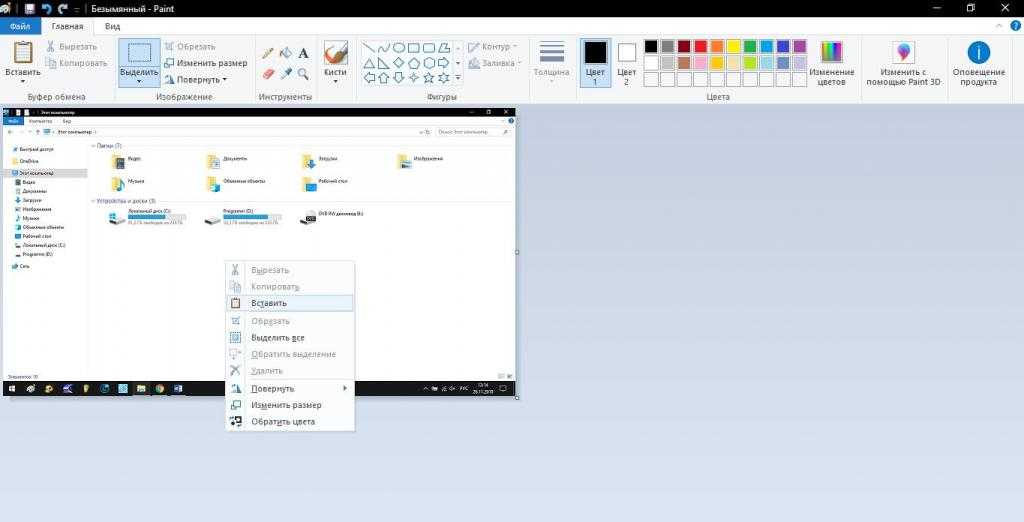Click Обратить цвета in context menu
The height and width of the screenshot is (522, 1024).
tap(283, 421)
